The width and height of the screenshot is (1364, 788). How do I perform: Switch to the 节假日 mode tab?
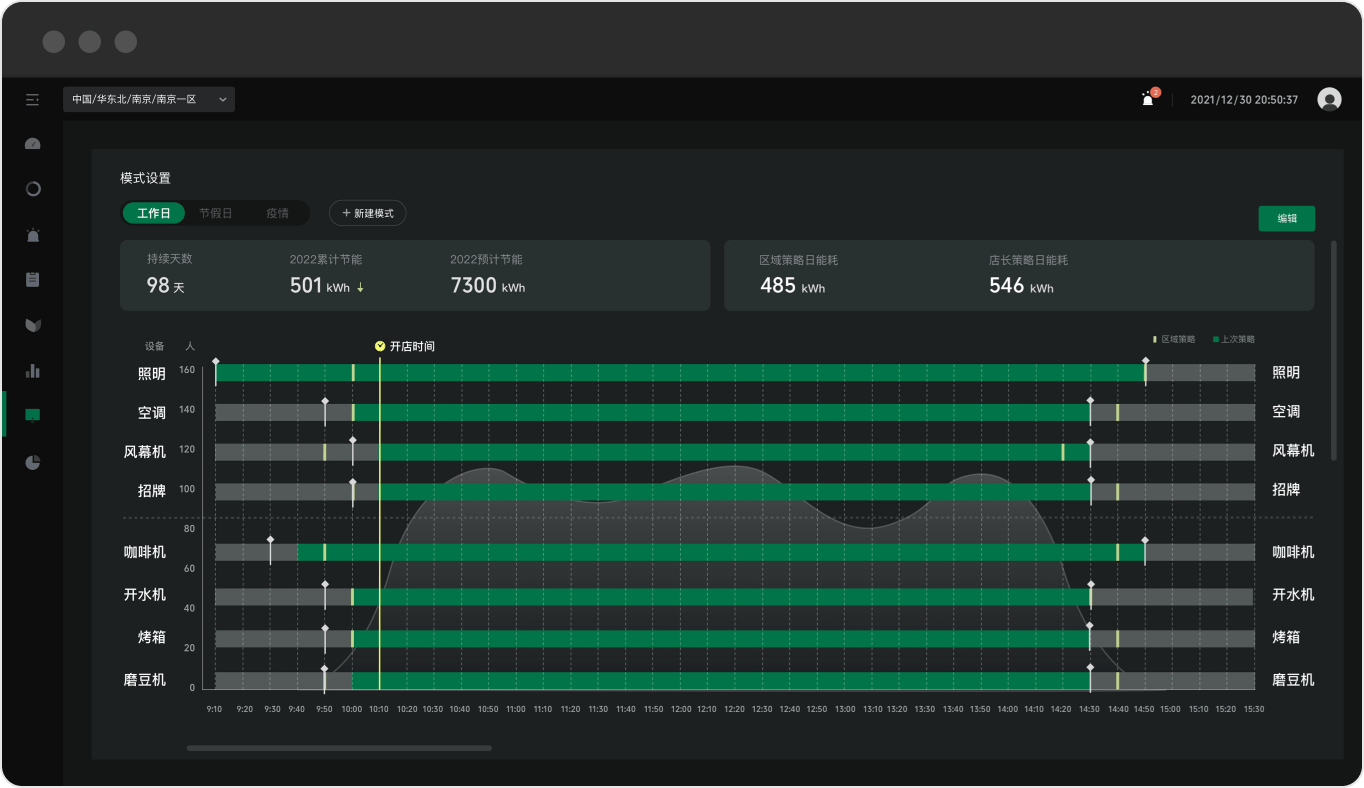[215, 213]
